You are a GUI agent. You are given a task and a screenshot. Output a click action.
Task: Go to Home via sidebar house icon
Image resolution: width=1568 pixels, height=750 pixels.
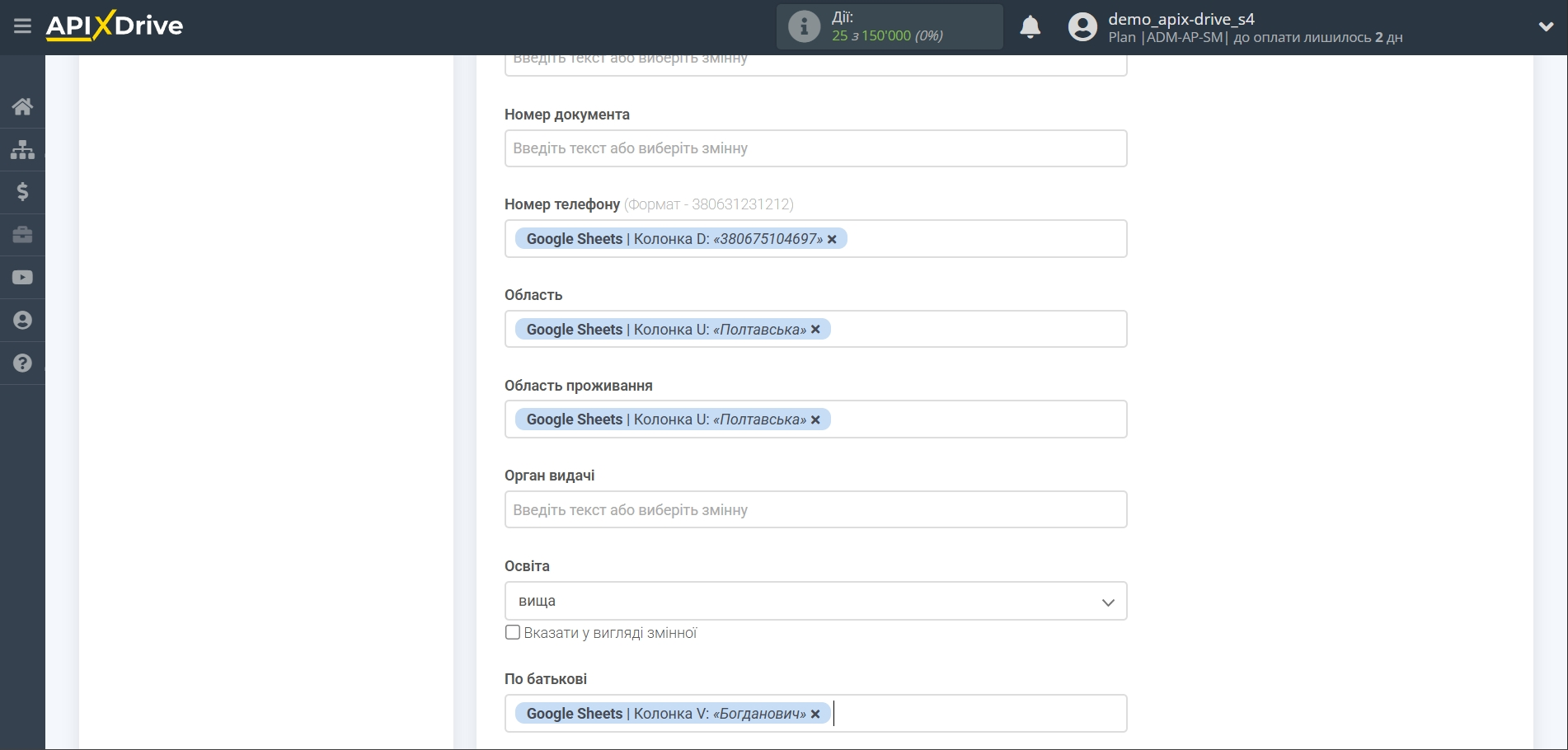[22, 106]
